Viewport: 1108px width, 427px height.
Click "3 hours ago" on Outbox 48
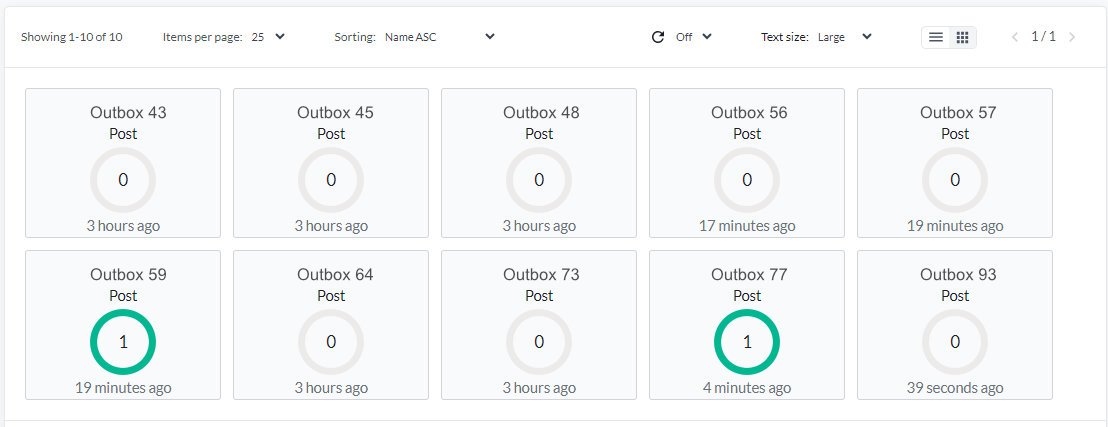[x=538, y=226]
